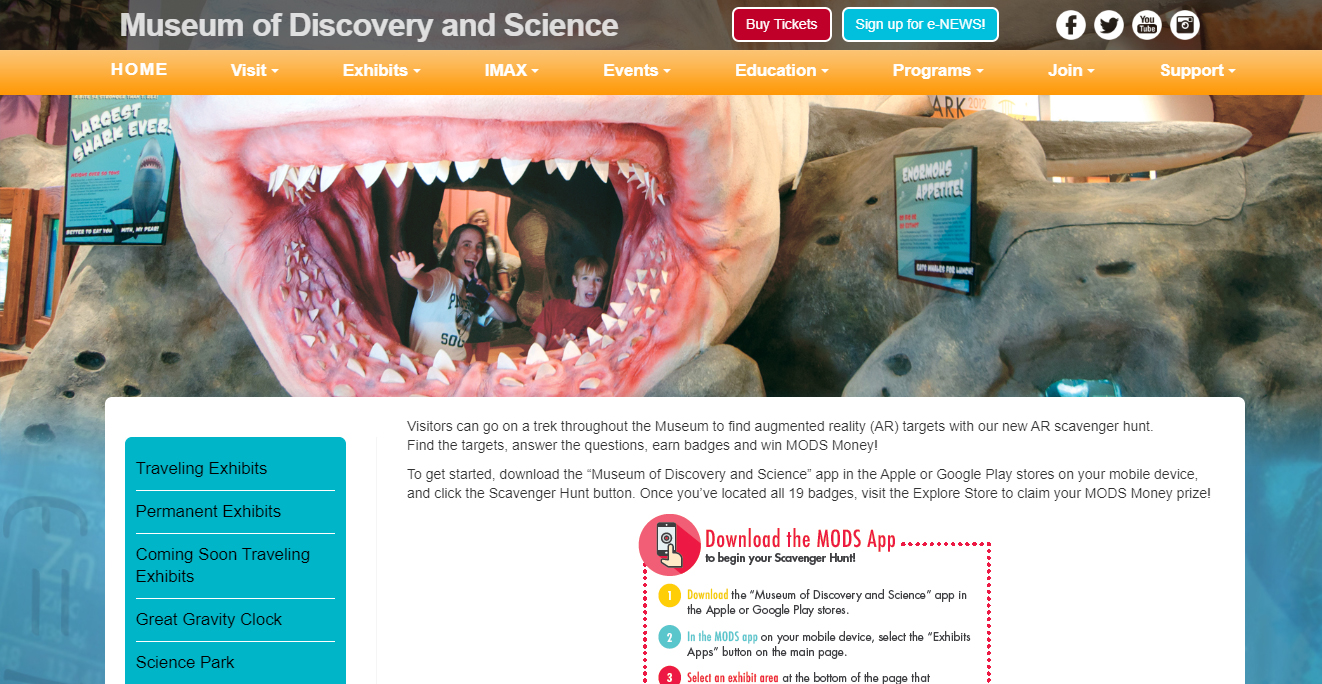Open the museum's YouTube channel icon

[1147, 25]
